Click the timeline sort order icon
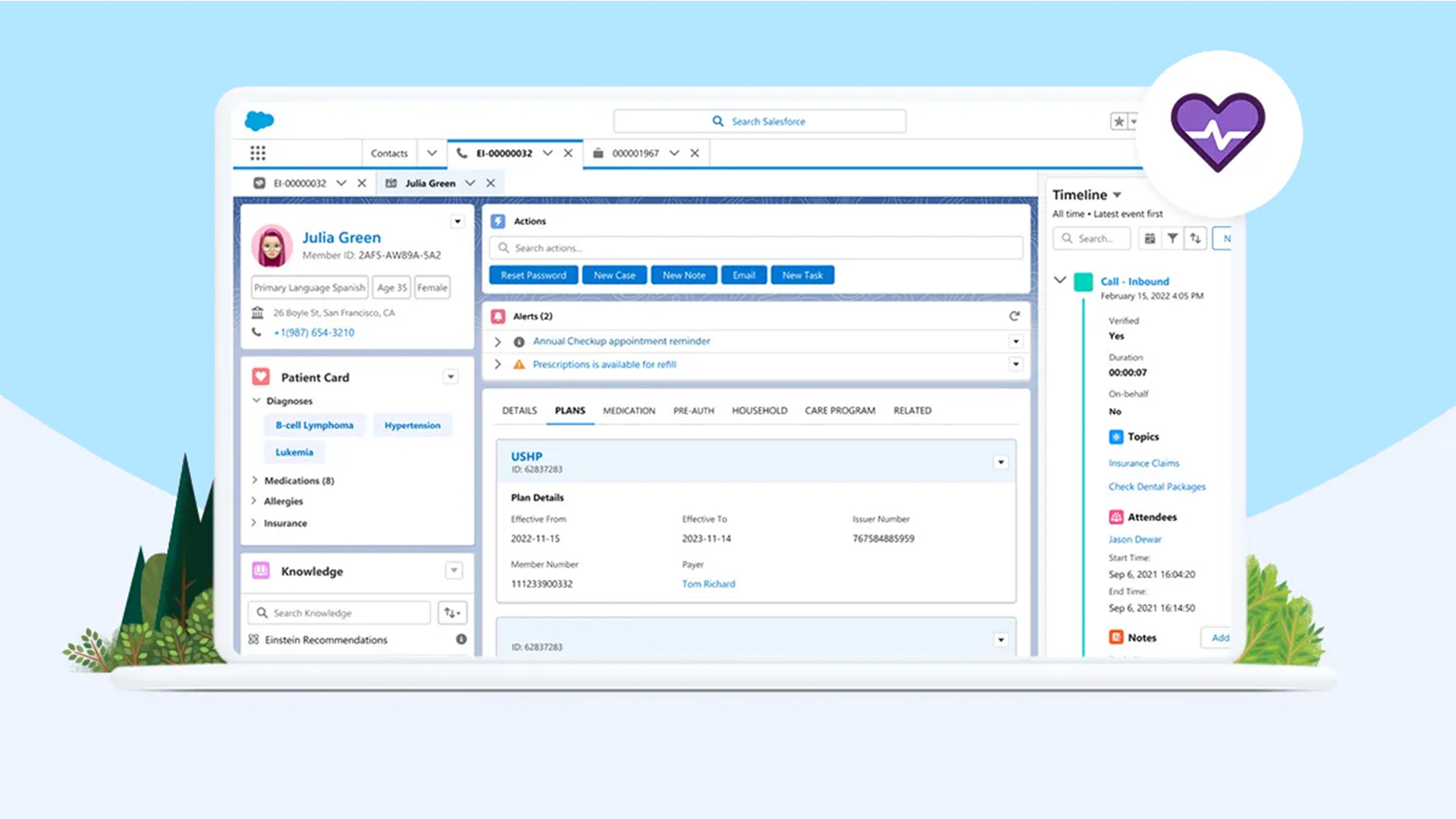This screenshot has width=1456, height=819. [1196, 237]
